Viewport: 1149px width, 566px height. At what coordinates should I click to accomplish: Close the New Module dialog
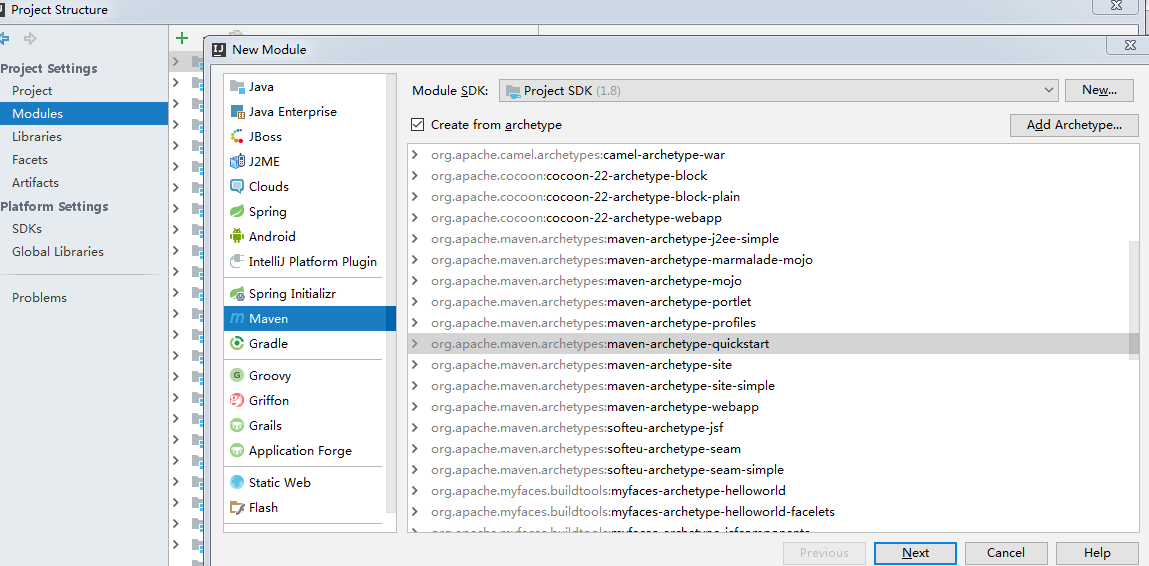coord(1131,45)
